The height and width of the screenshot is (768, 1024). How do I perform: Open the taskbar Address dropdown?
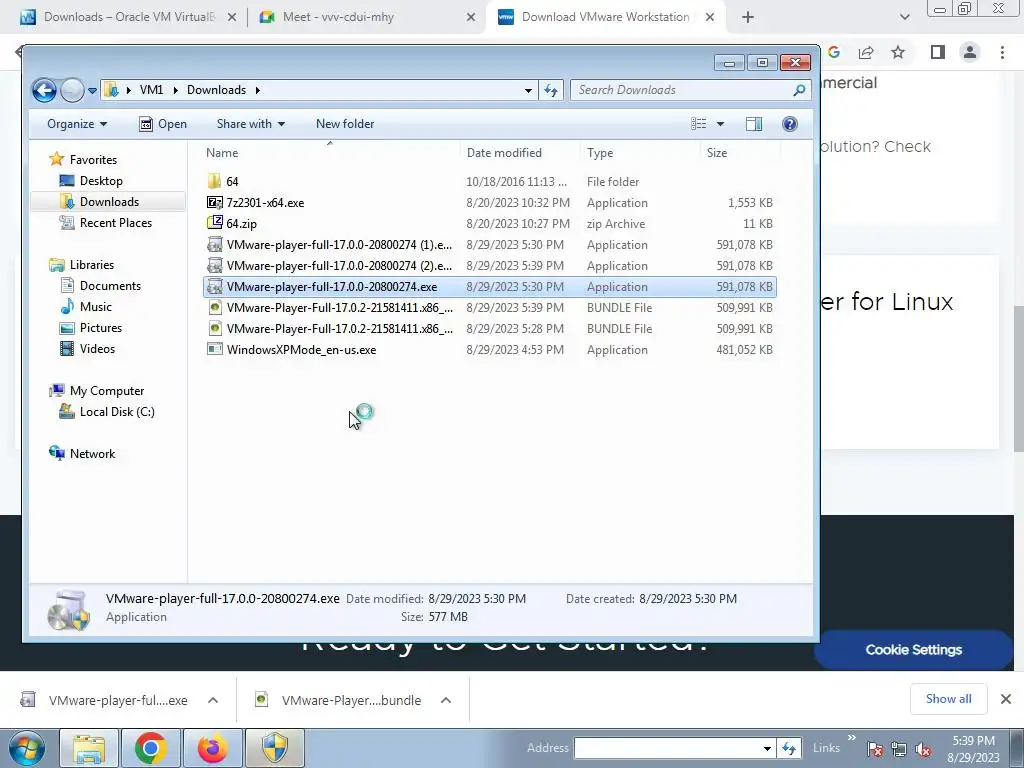[767, 748]
